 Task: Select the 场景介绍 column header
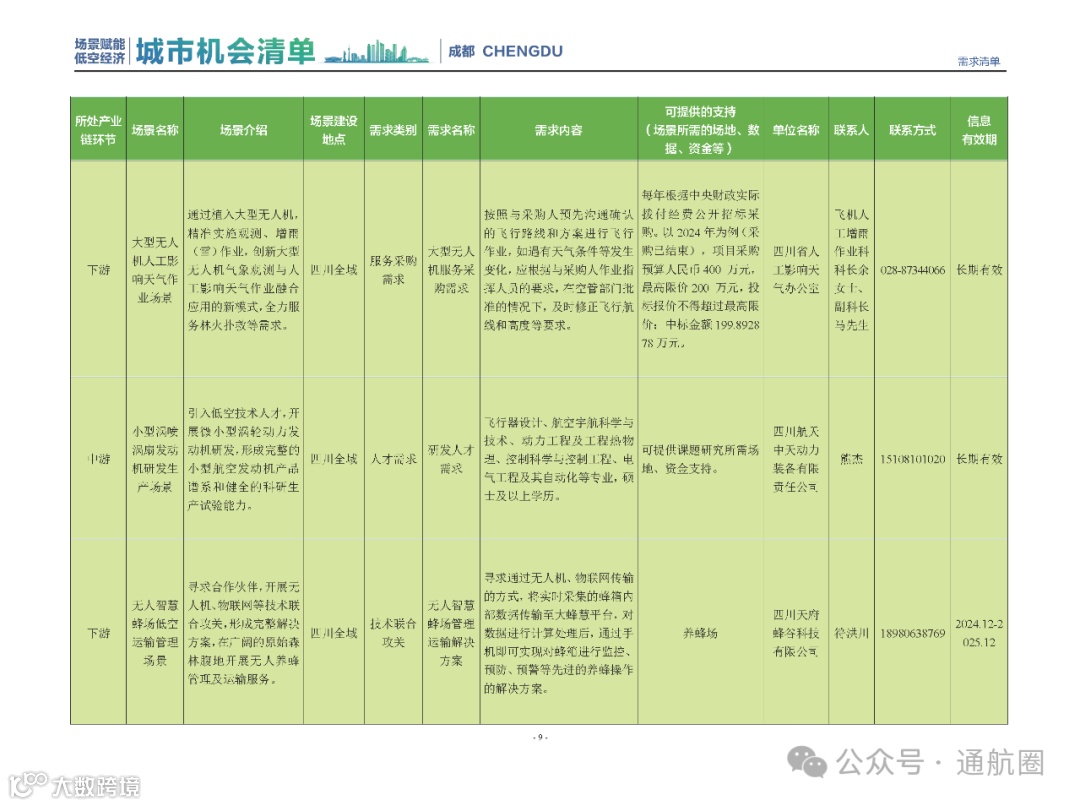point(243,130)
